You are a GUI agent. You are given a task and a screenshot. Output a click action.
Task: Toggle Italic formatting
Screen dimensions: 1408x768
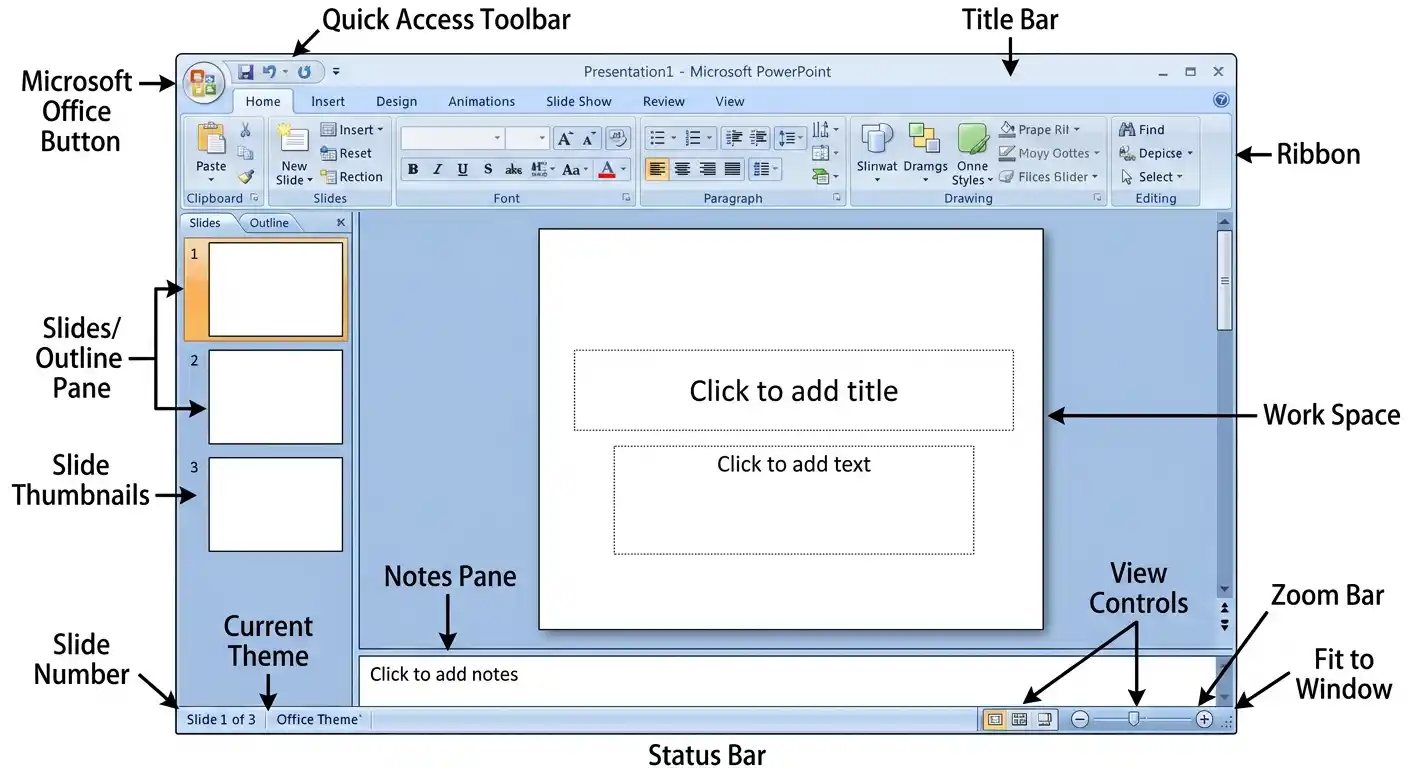click(437, 169)
